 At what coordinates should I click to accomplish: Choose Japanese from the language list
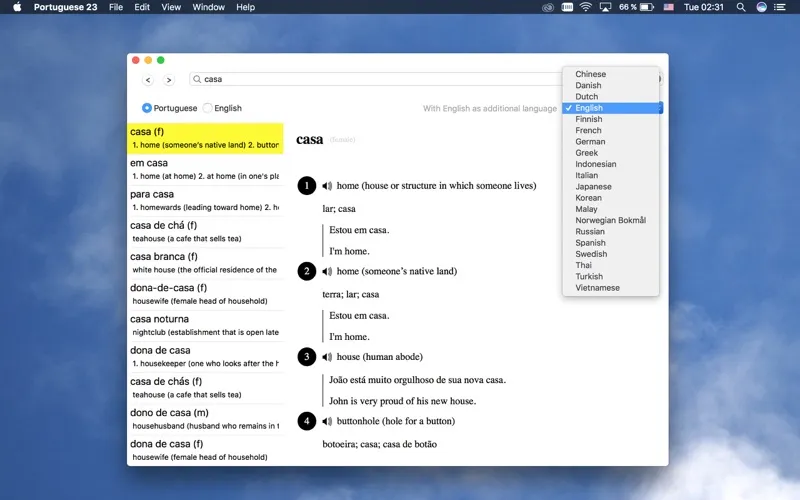coord(611,187)
